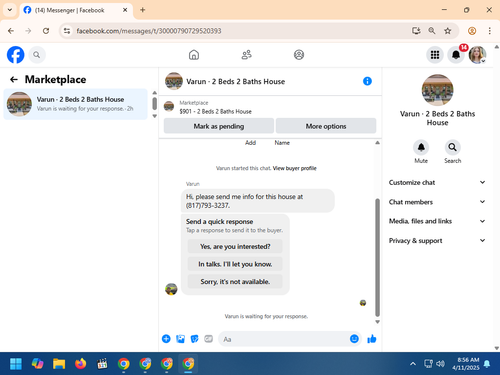
Task: Open the Groups icon in top navigation
Action: [299, 55]
